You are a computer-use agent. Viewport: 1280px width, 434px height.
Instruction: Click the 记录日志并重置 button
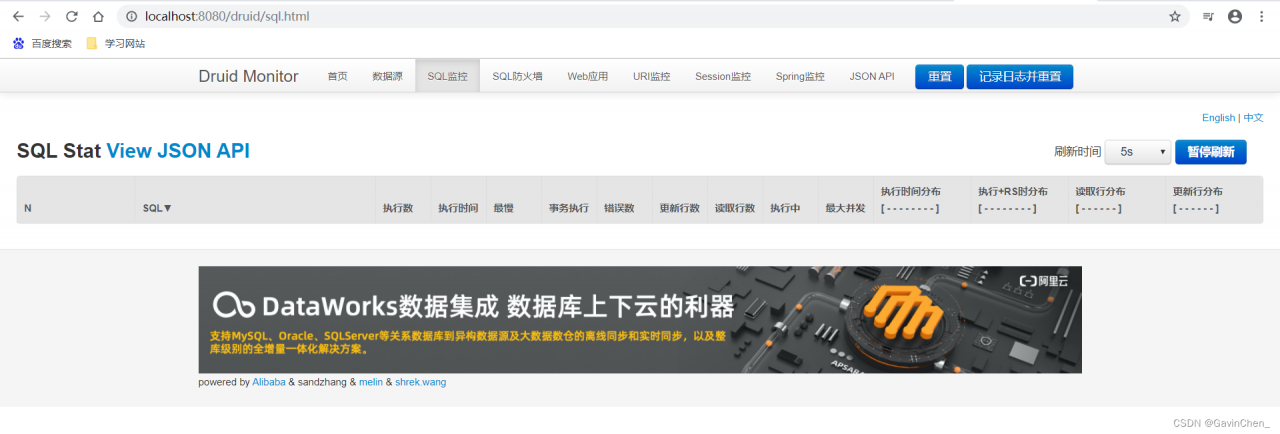point(1020,77)
